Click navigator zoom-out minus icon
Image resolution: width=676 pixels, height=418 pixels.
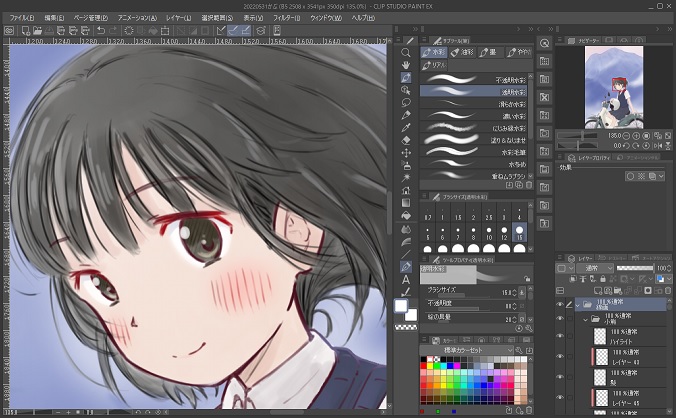626,136
